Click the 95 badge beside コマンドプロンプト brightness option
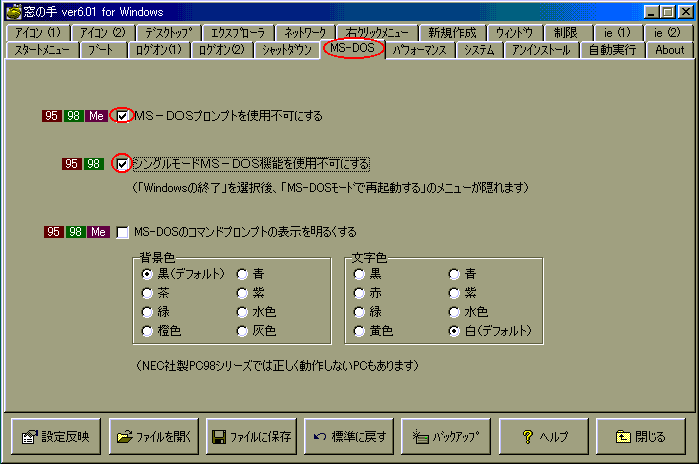This screenshot has height=464, width=699. tap(53, 232)
